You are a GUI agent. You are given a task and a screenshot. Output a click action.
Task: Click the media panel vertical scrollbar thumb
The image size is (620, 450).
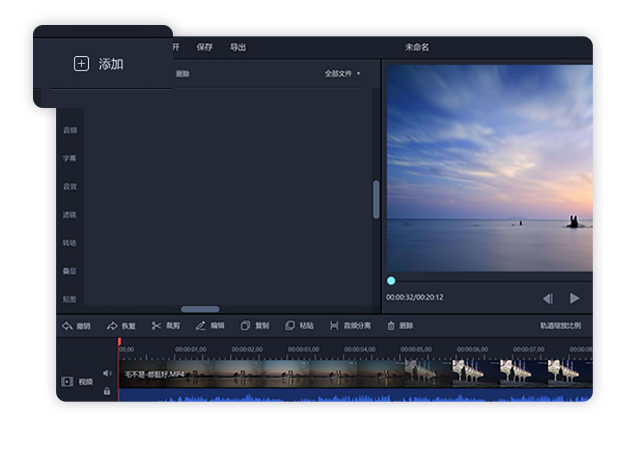(x=376, y=199)
